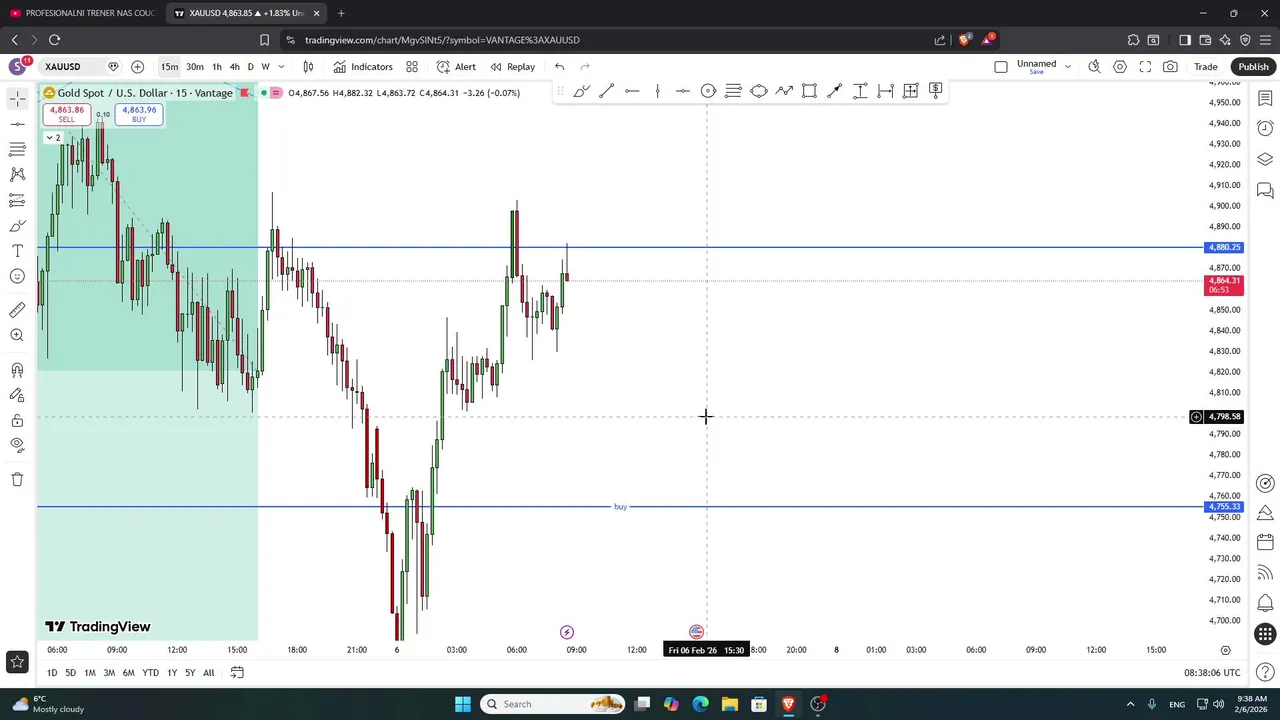1280x720 pixels.
Task: Open the Indicators dialog
Action: point(363,67)
